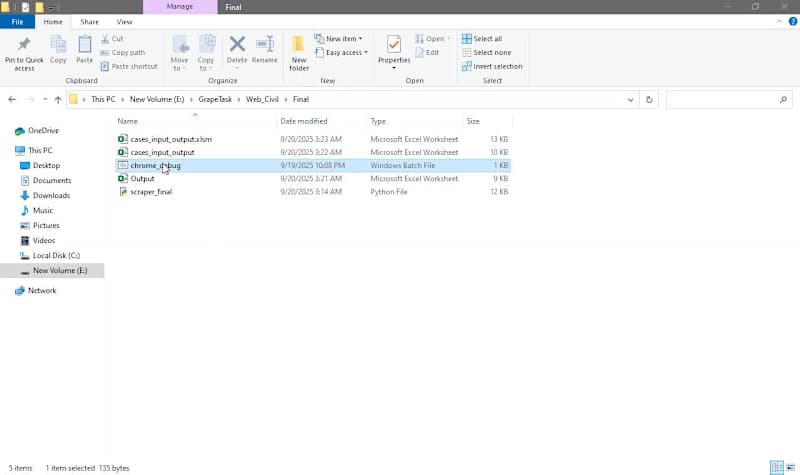Click the red Delete icon
The width and height of the screenshot is (800, 475).
click(x=237, y=45)
